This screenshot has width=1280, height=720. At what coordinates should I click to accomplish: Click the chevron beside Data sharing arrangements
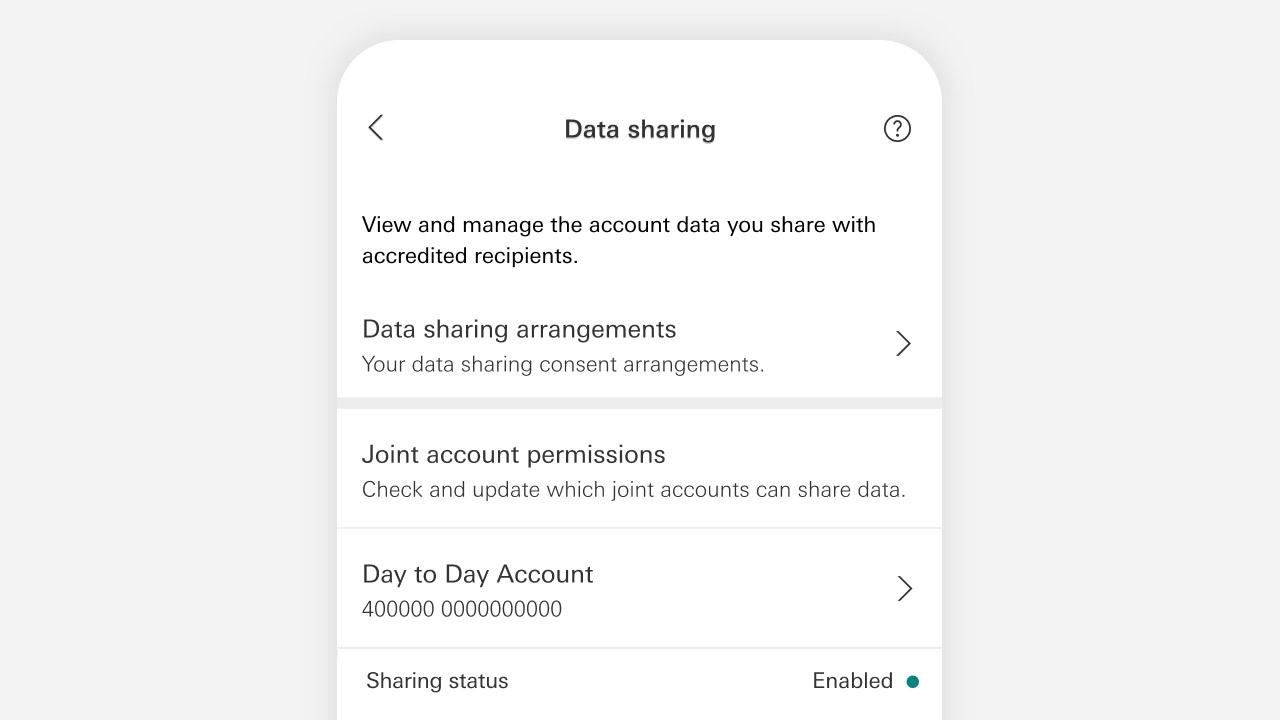coord(902,343)
